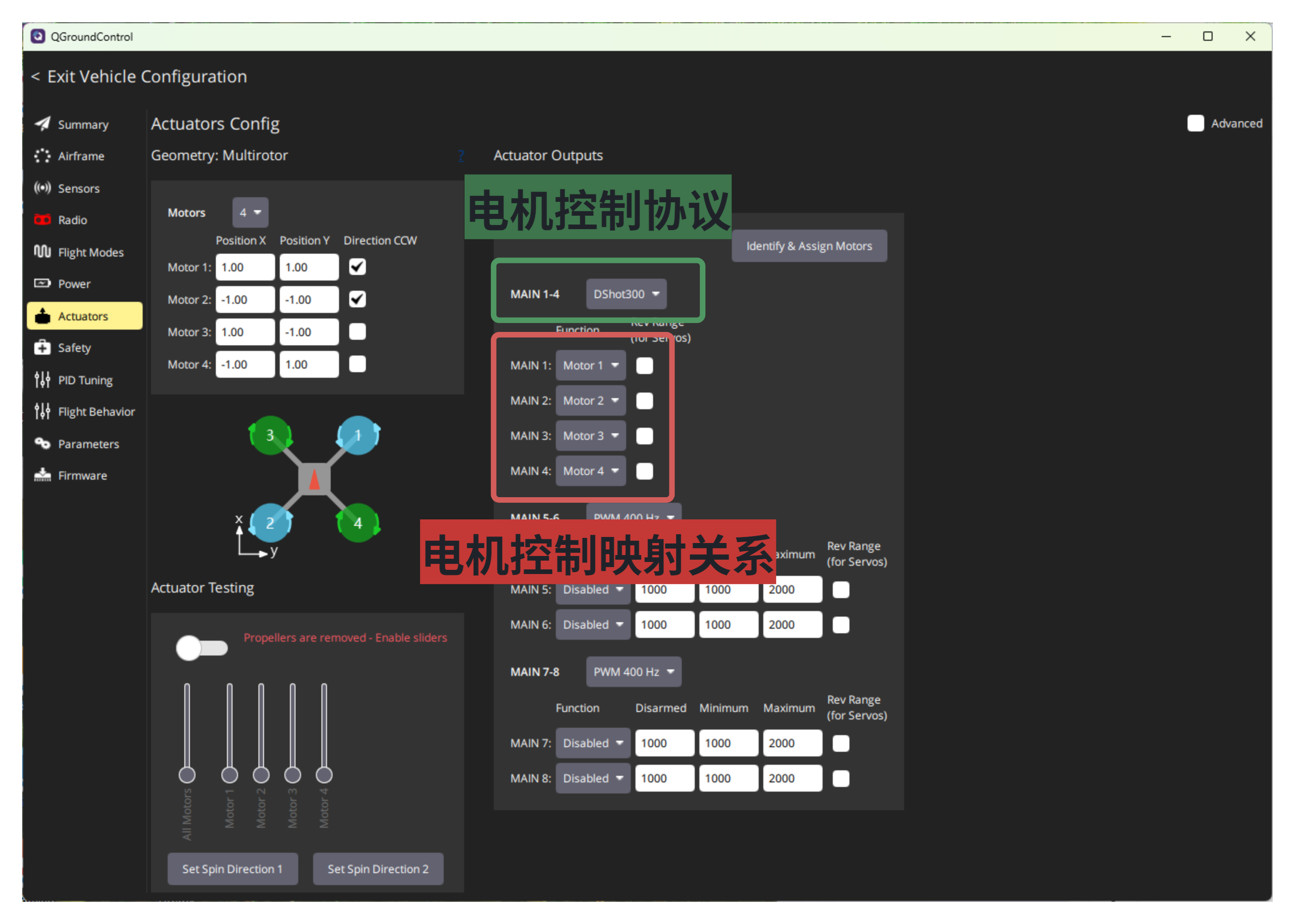Click the All Motors slider handle
The image size is (1295, 924).
[187, 775]
